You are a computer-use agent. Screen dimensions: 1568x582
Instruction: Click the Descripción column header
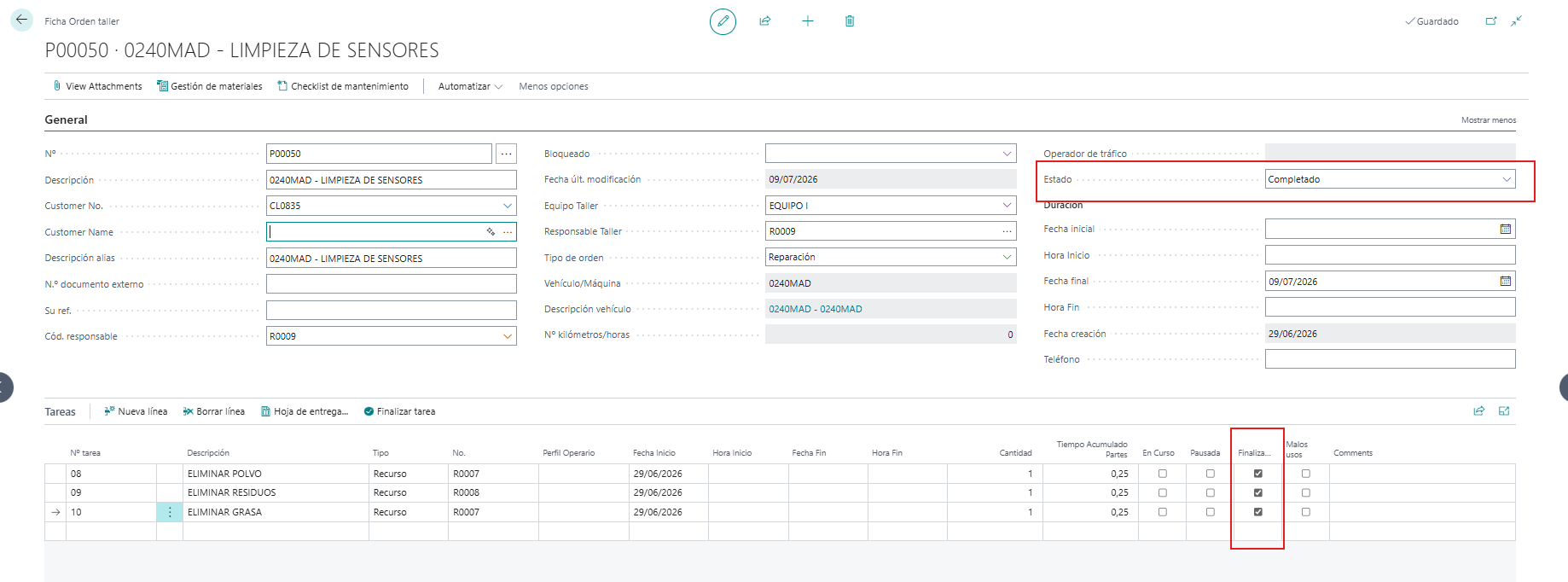coord(208,453)
